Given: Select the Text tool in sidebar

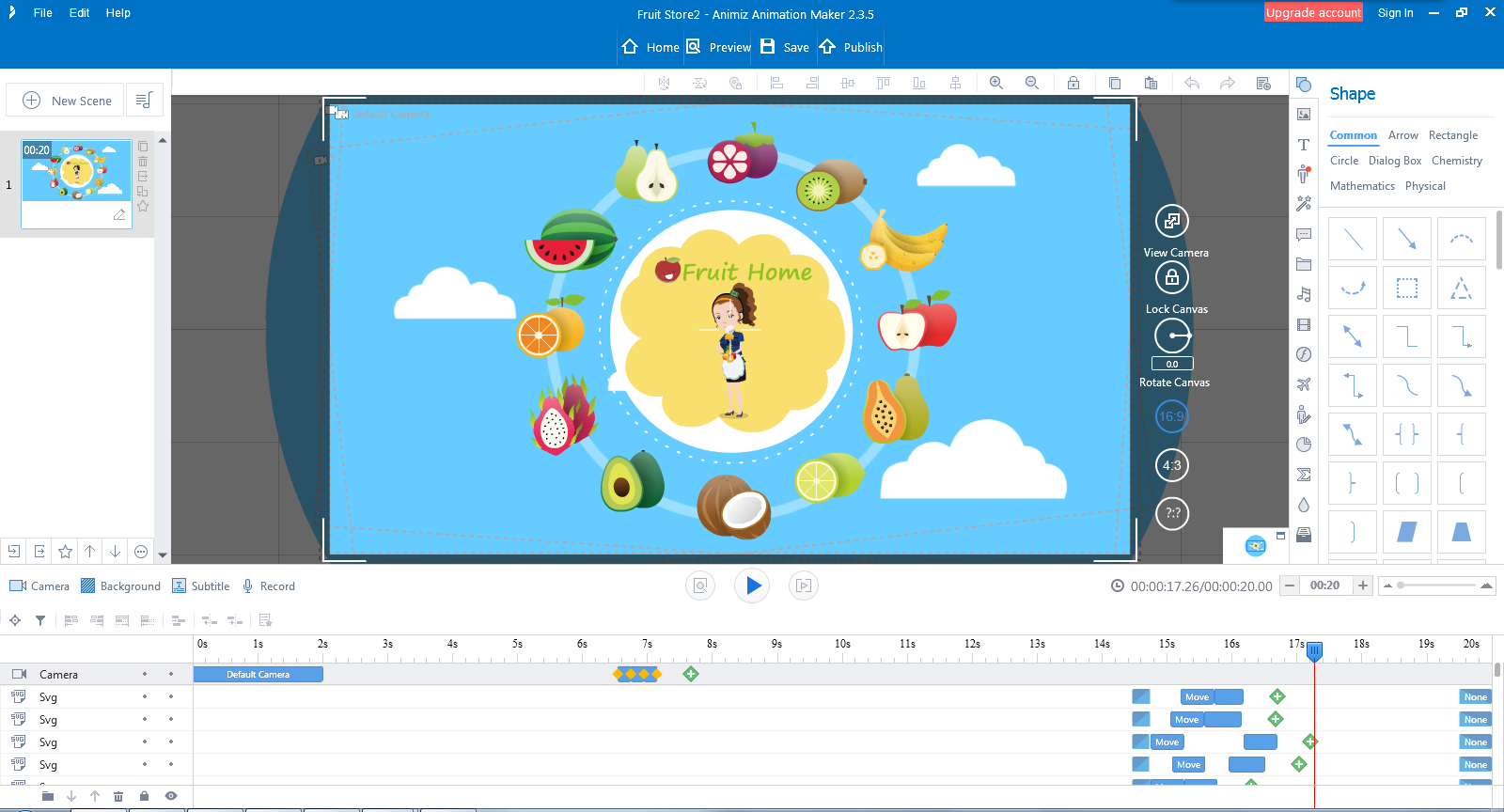Looking at the screenshot, I should coord(1304,145).
